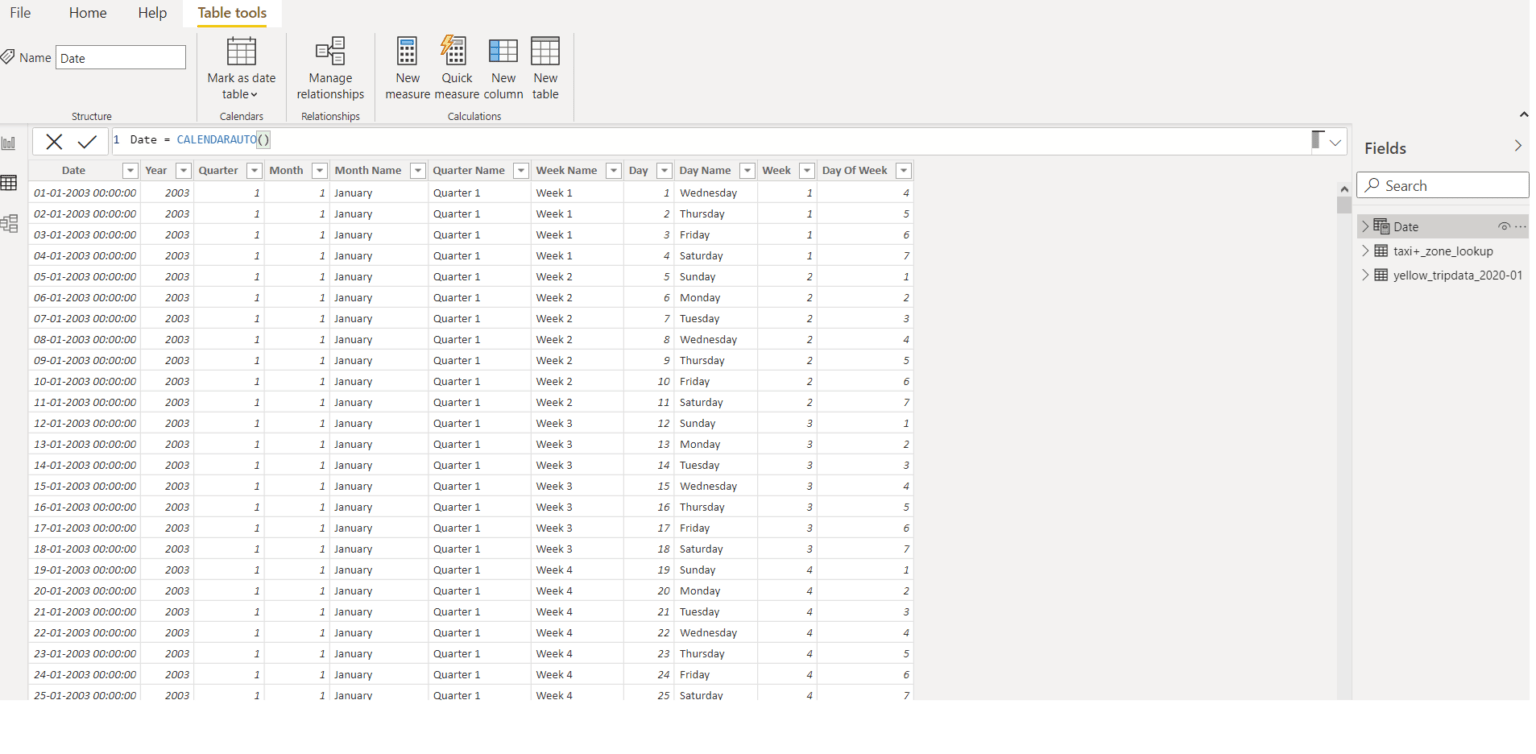Expand the yellow_tripdata_2020-01 table

point(1365,275)
